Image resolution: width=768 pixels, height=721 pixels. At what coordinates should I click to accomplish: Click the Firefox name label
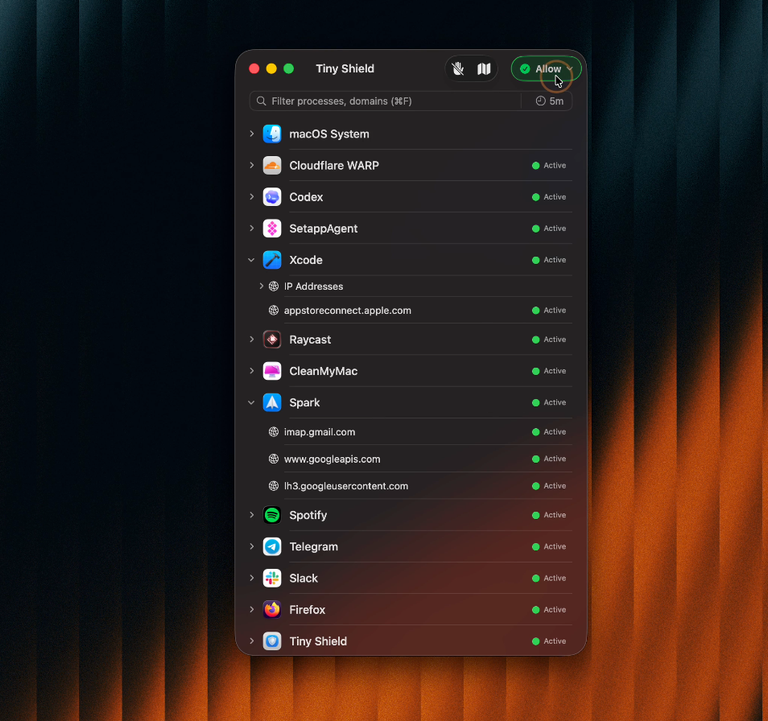coord(307,610)
